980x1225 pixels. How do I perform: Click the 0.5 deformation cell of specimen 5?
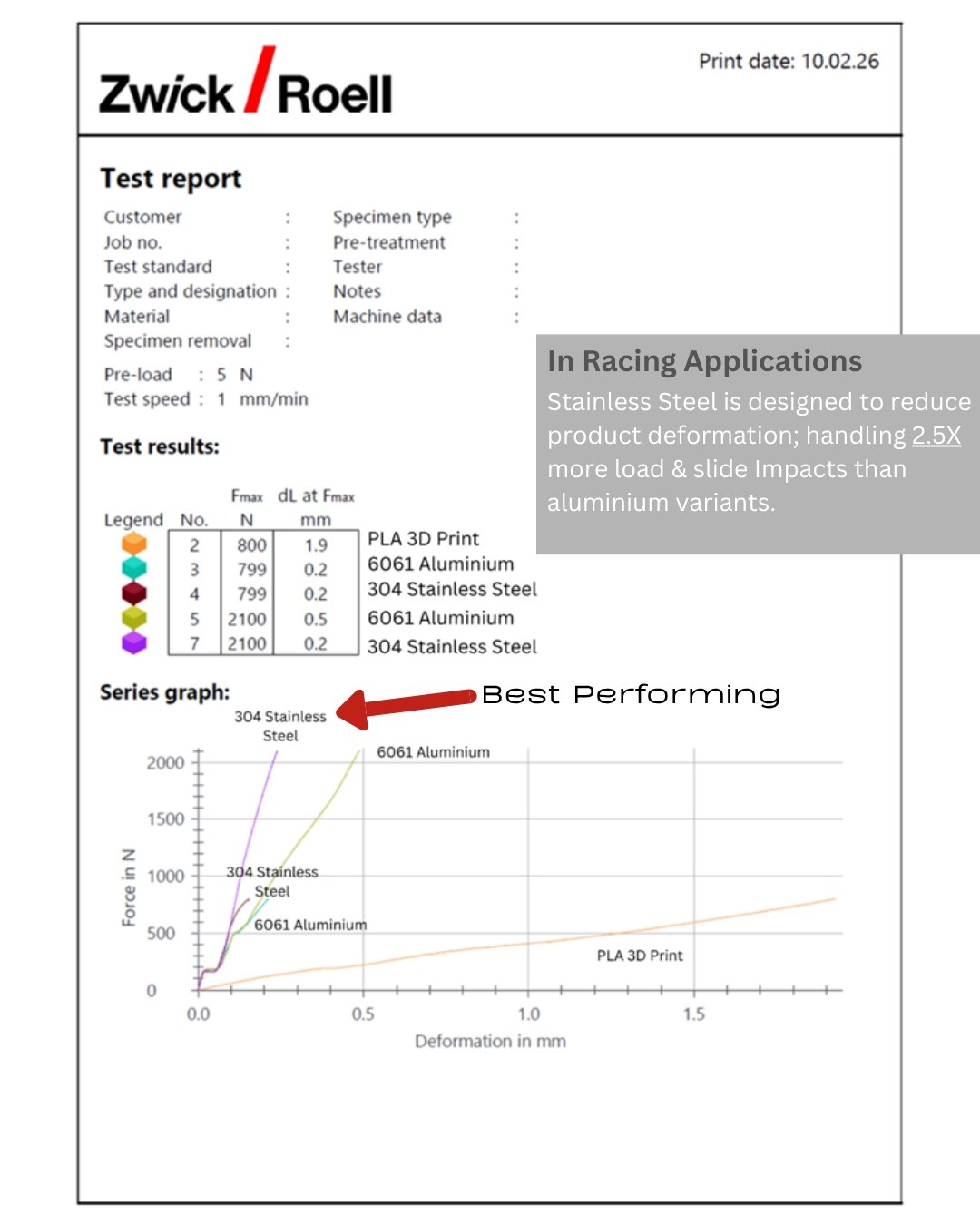316,619
